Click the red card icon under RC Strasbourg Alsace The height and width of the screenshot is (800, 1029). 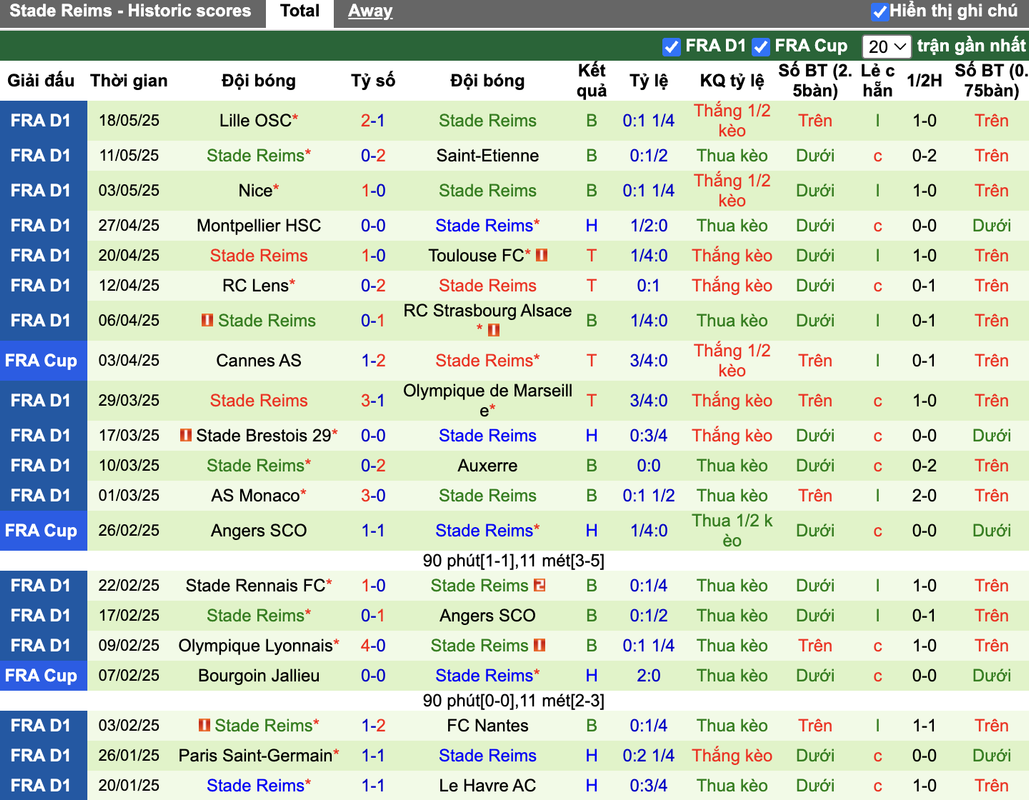494,330
